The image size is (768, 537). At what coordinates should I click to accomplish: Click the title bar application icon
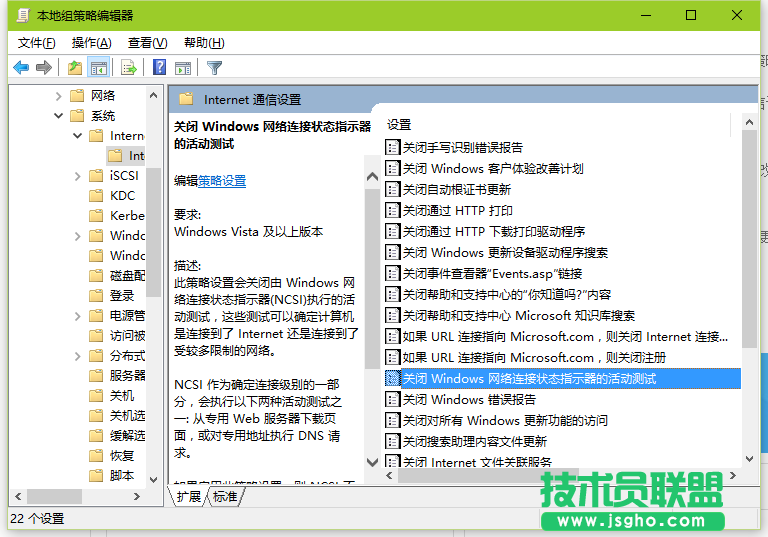click(23, 15)
